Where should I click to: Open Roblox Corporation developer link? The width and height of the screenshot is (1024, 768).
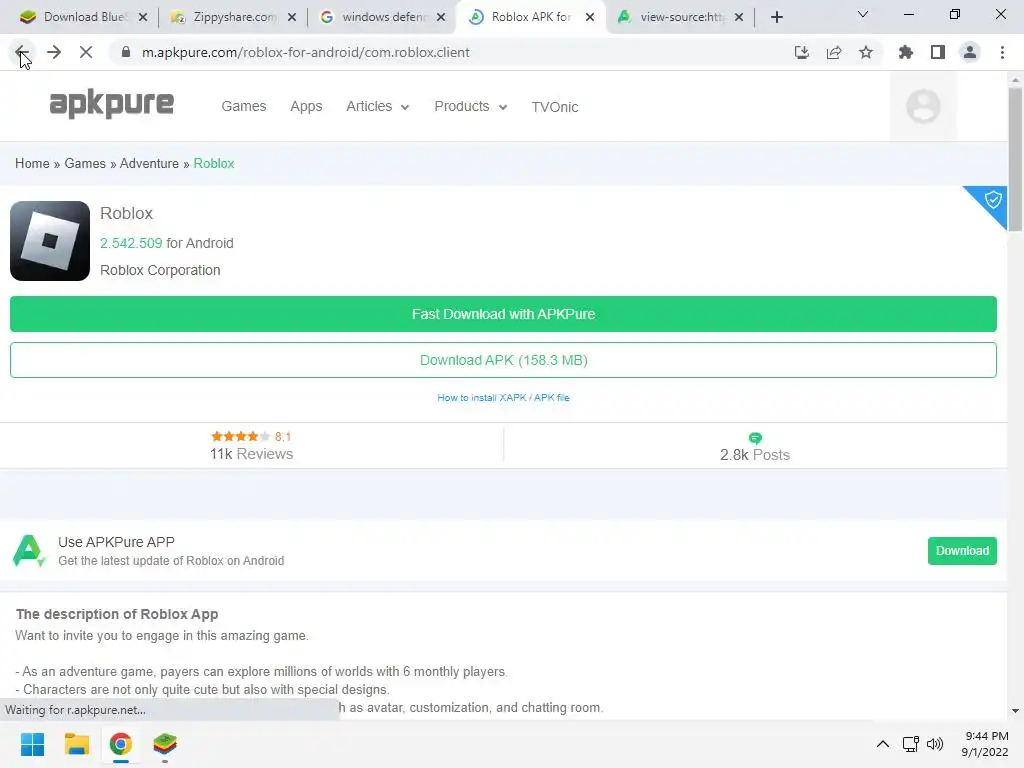point(160,270)
